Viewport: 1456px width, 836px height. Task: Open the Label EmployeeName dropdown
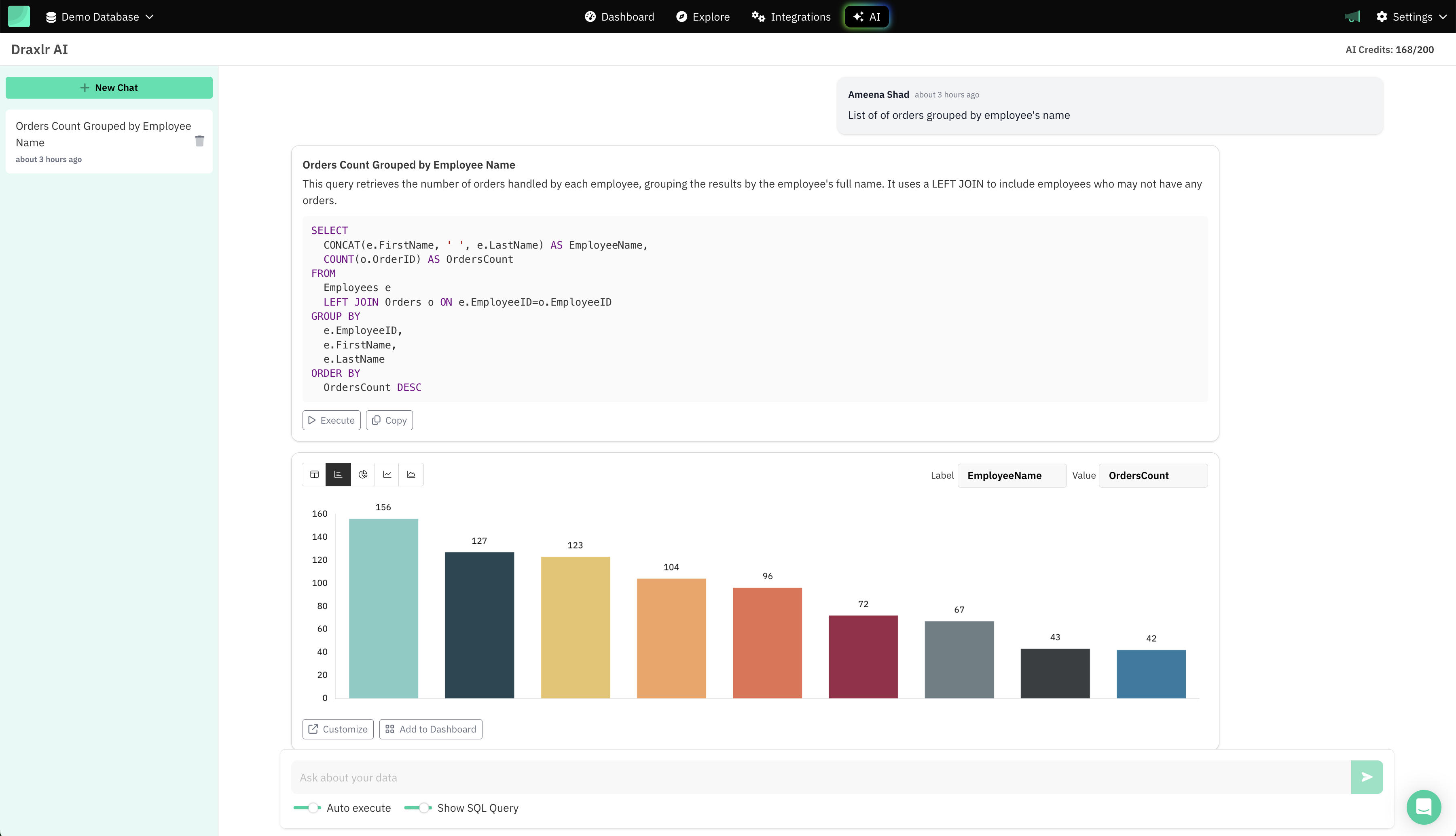[1012, 475]
